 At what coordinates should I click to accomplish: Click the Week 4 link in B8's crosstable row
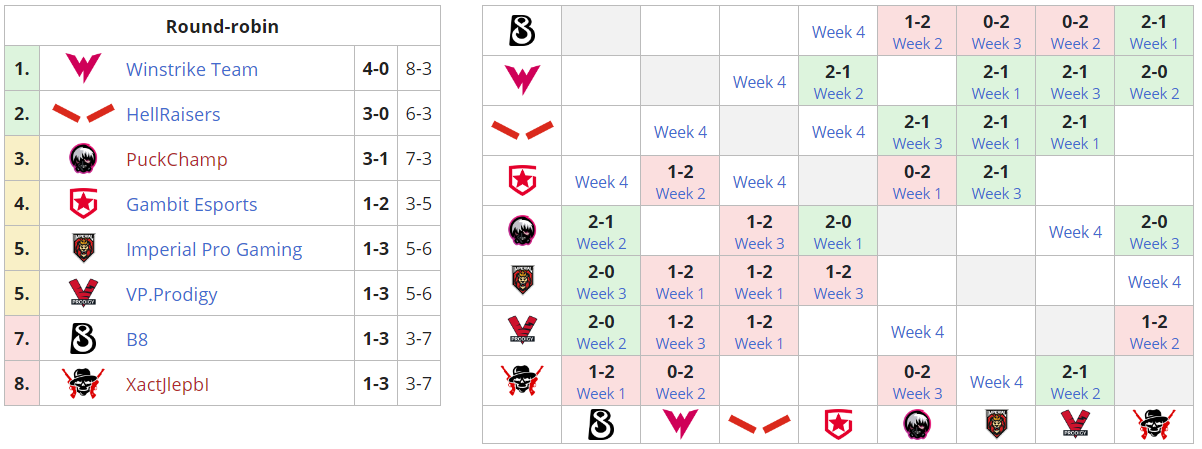click(x=838, y=32)
